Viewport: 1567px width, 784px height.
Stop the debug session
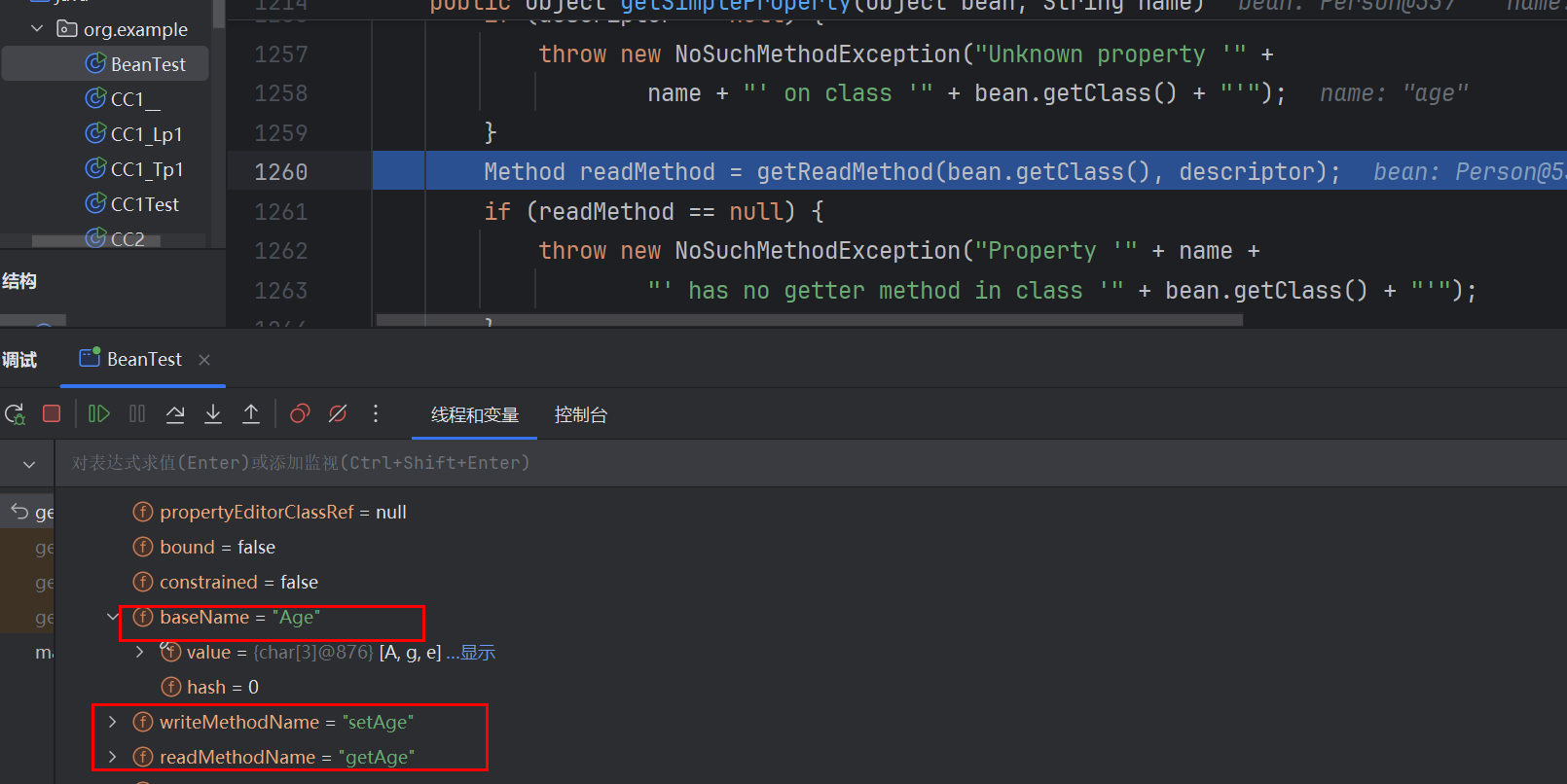[x=52, y=414]
